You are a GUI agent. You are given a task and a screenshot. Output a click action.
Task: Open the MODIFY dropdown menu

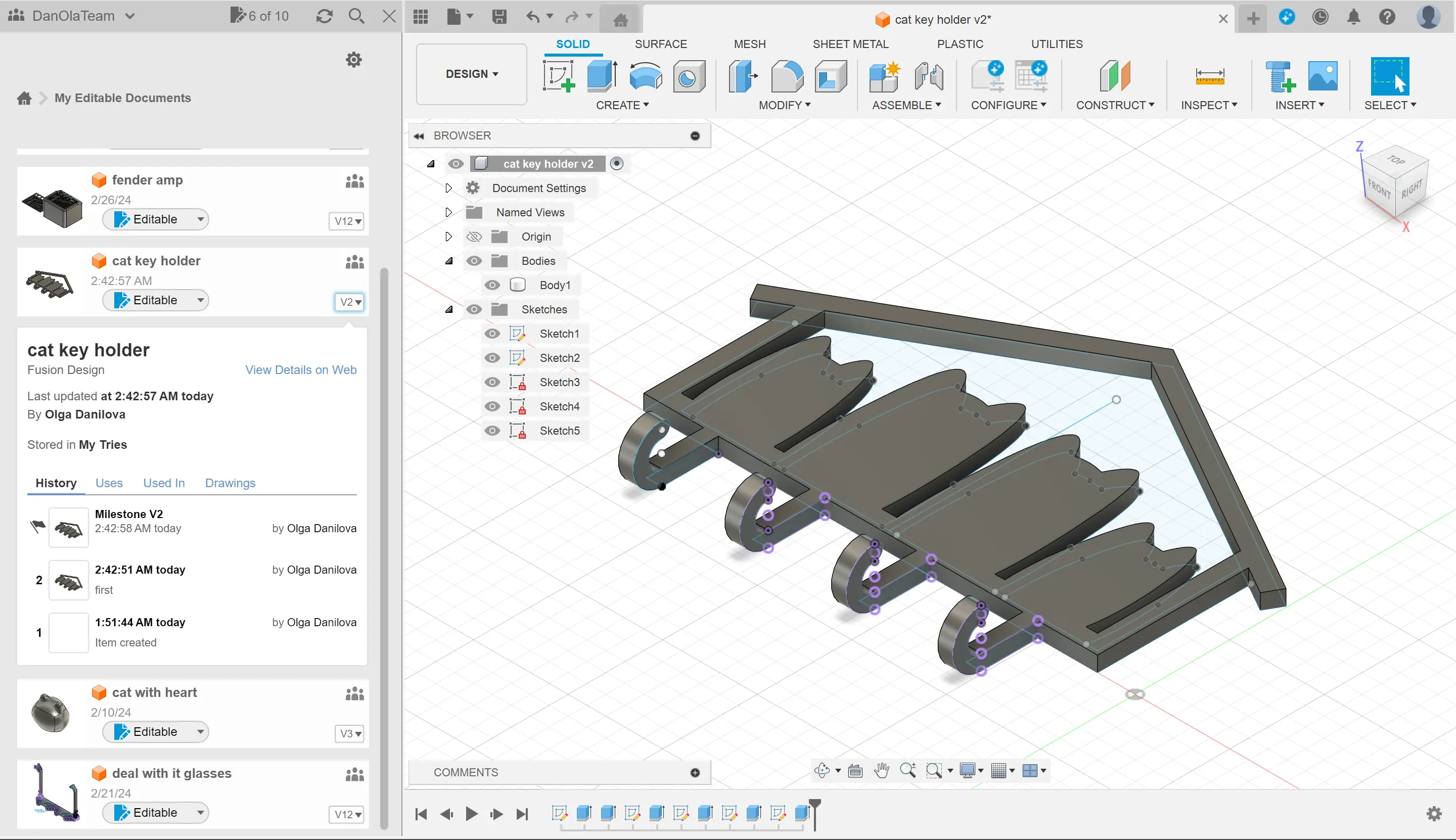point(784,105)
